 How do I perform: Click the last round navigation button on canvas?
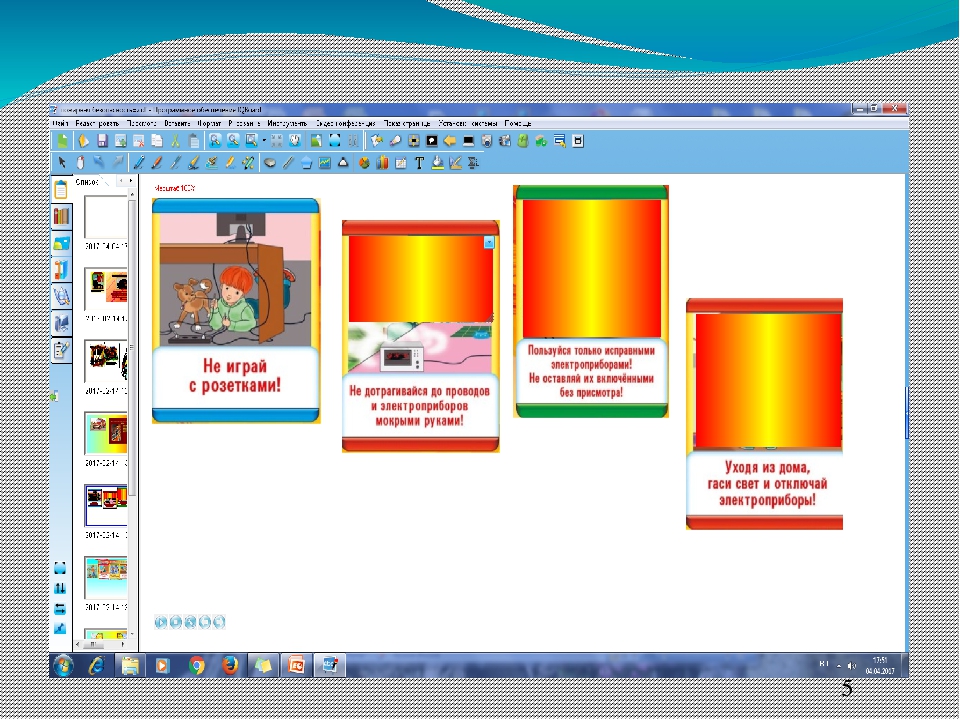click(219, 622)
